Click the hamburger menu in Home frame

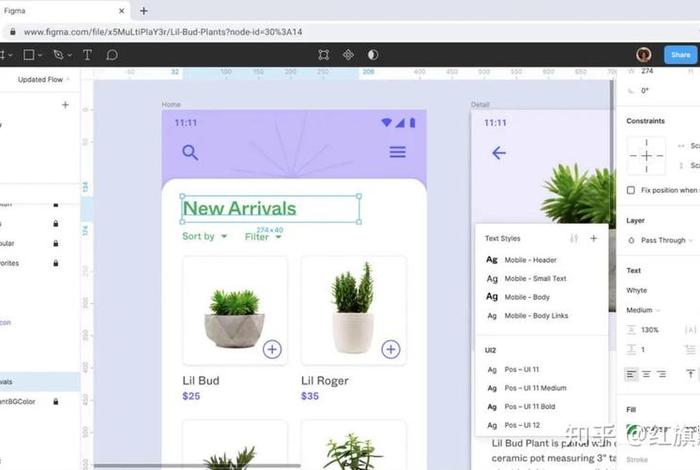point(397,152)
